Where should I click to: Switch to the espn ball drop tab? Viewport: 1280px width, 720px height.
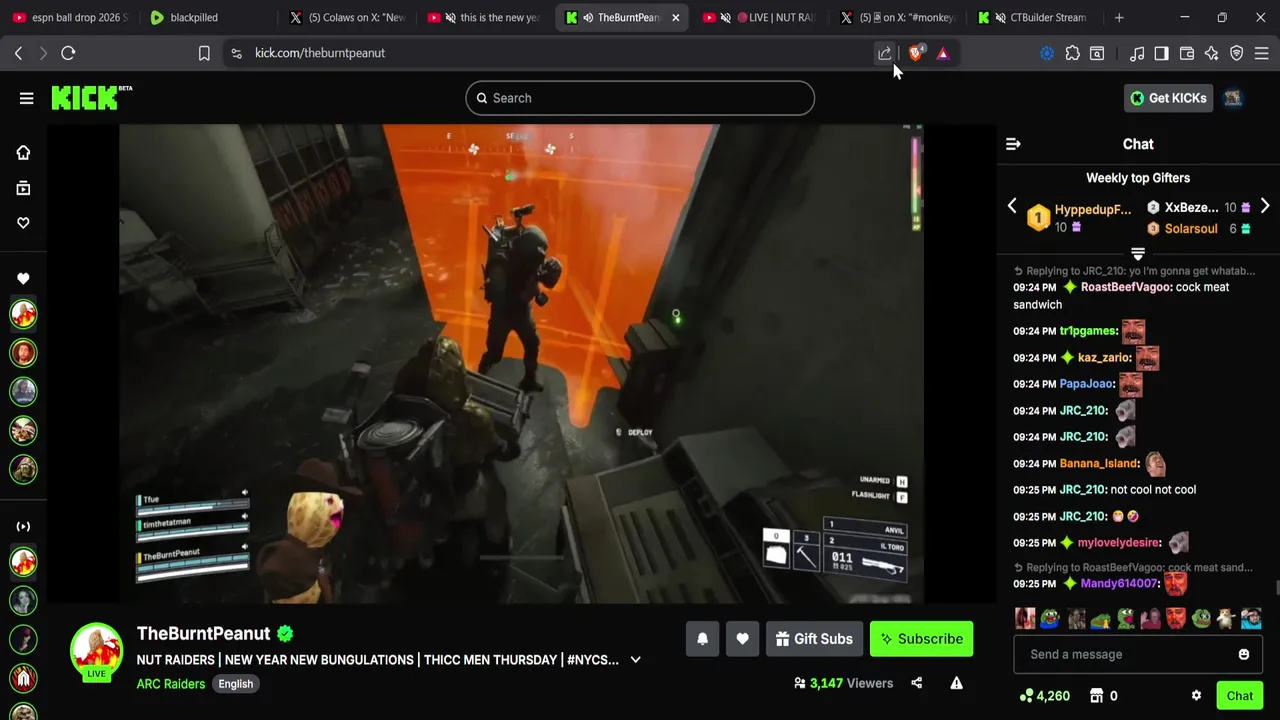pos(70,17)
